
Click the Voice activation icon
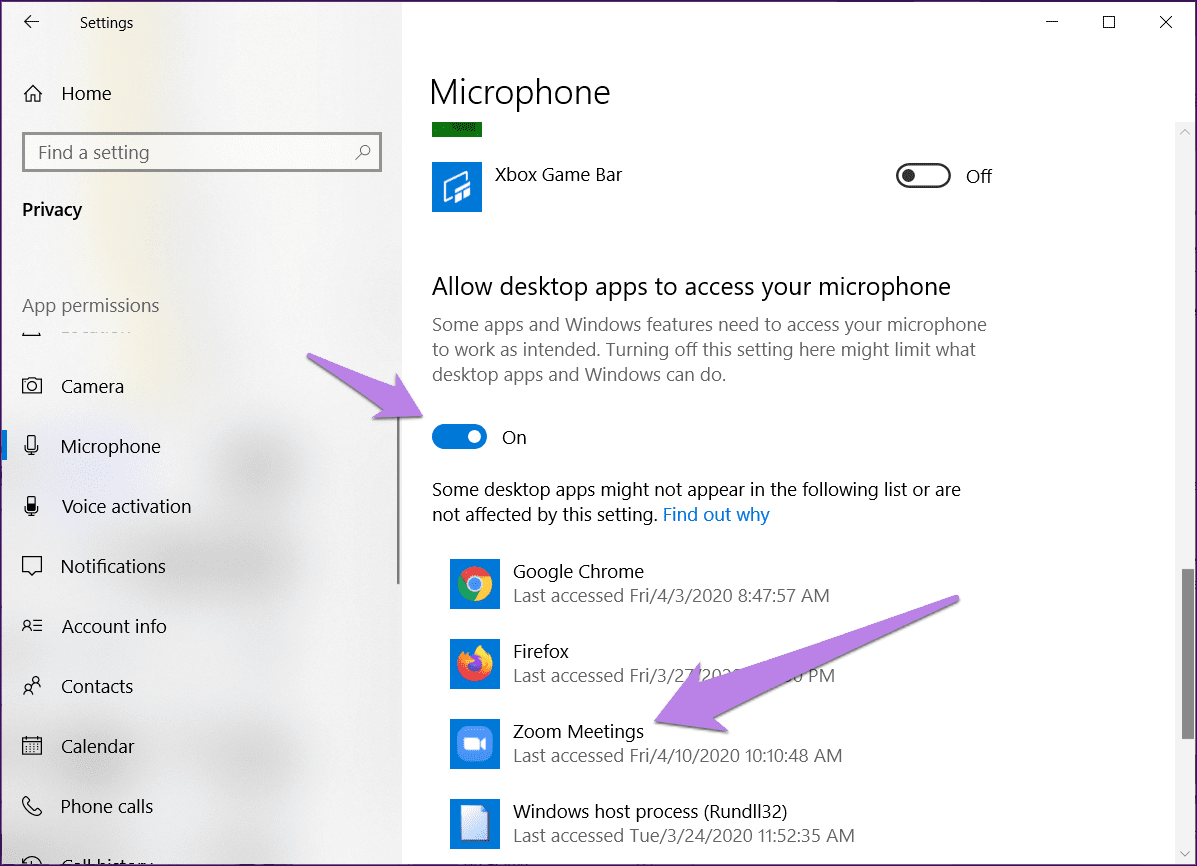coord(31,506)
